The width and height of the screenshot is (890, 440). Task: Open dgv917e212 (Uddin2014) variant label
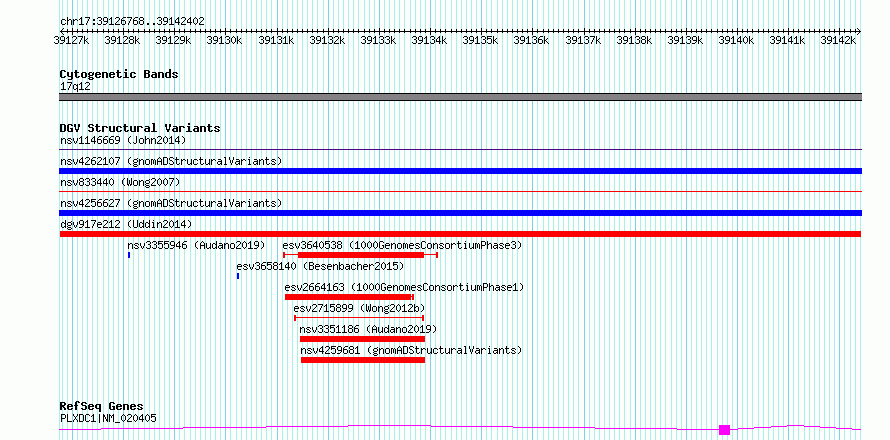click(126, 224)
